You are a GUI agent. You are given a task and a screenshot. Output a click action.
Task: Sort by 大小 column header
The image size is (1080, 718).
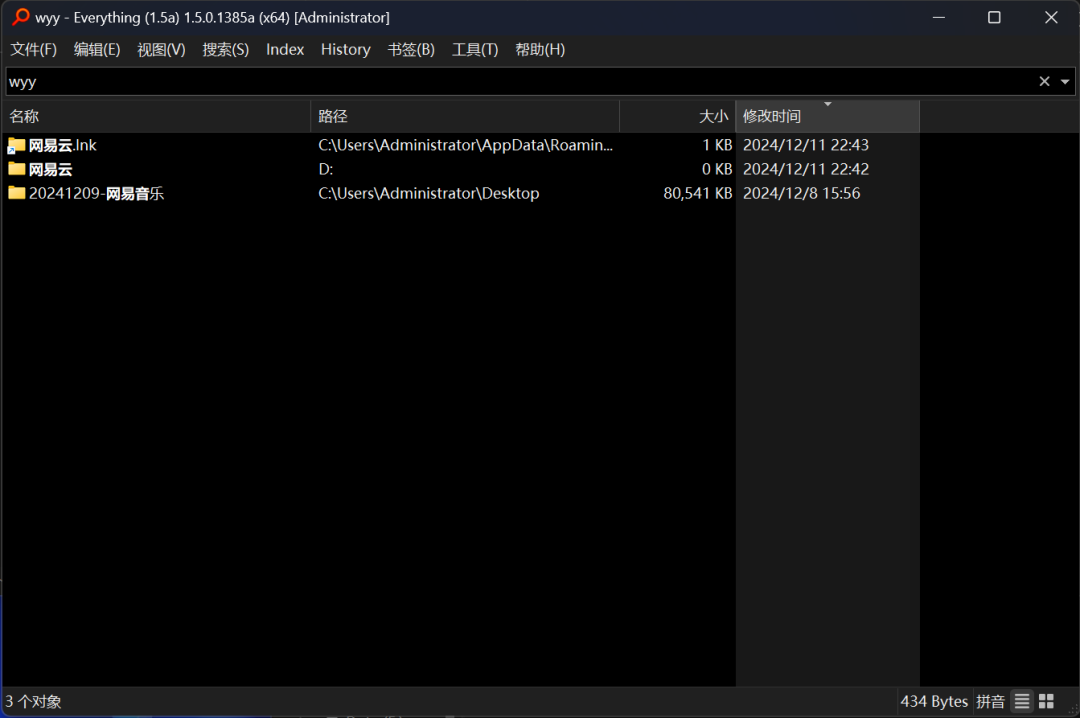678,116
